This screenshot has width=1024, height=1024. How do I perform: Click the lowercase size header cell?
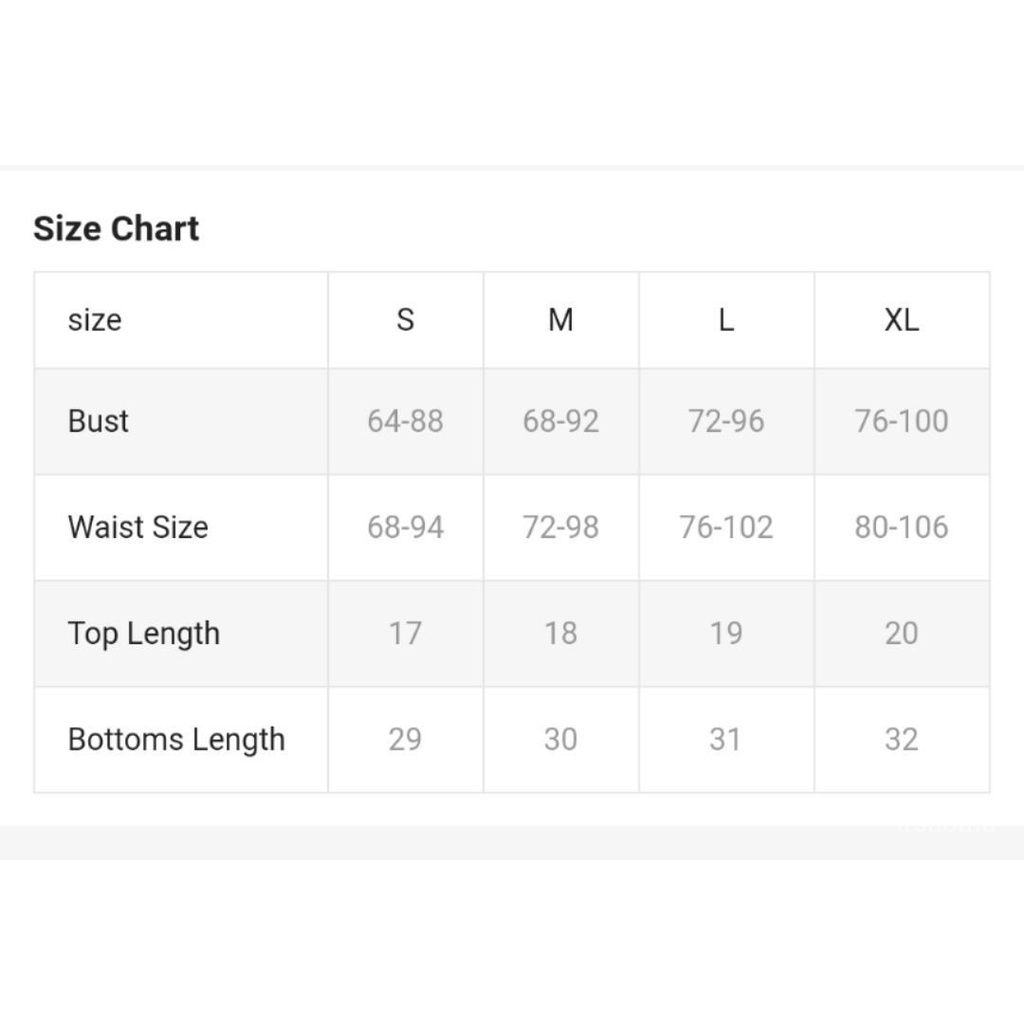tap(95, 320)
